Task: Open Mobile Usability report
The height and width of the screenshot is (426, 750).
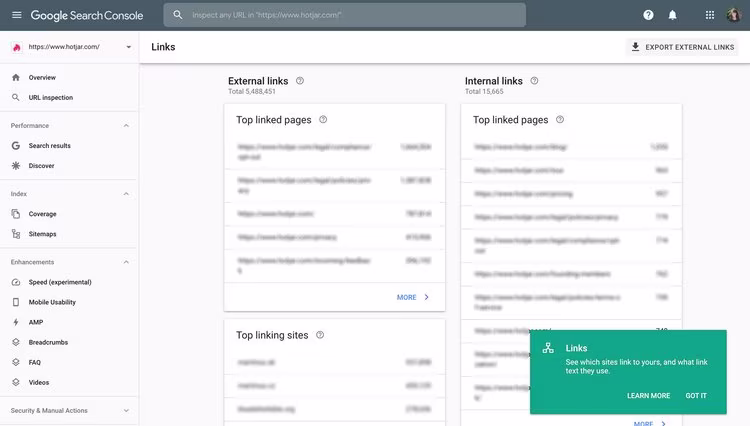Action: [52, 302]
